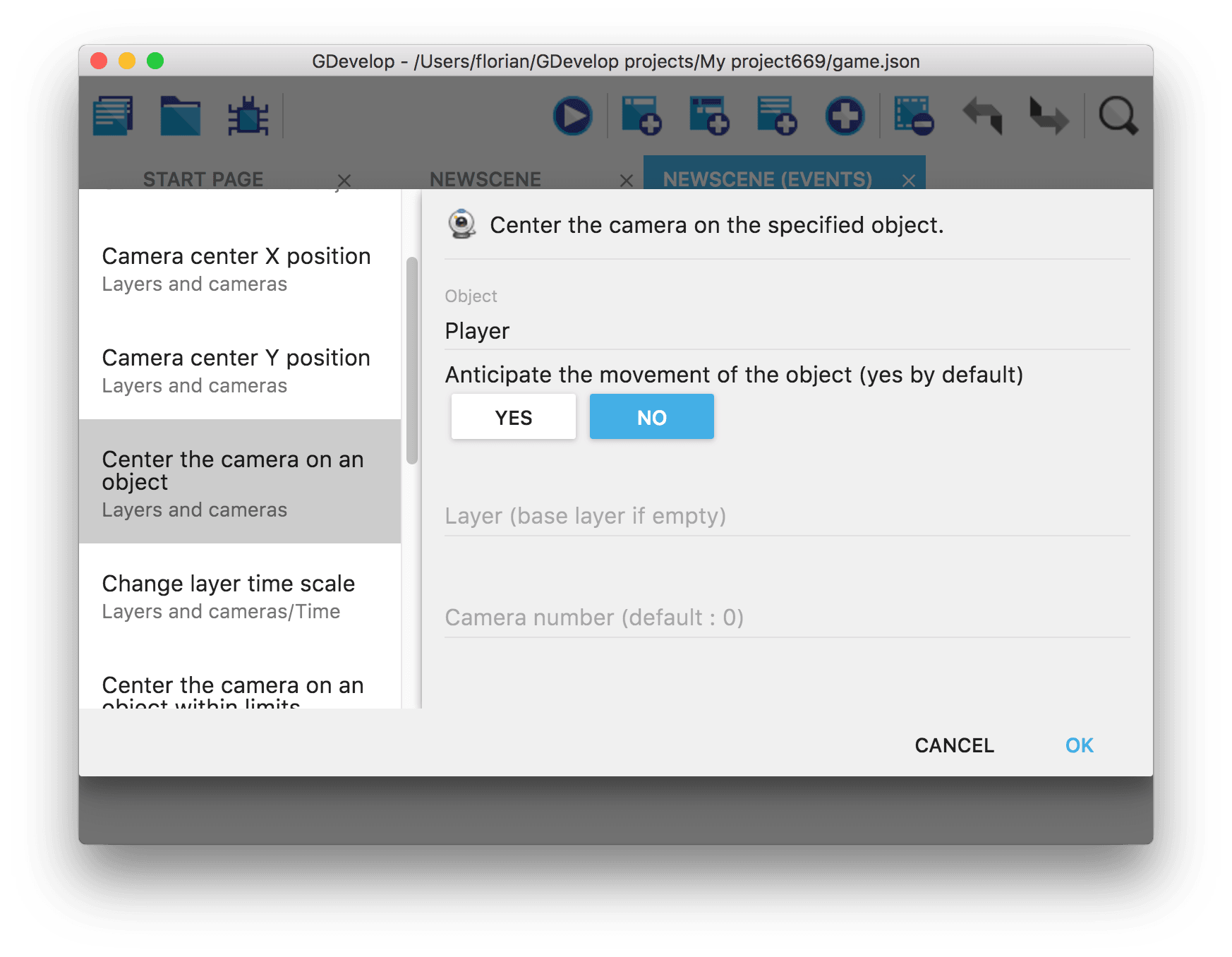
Task: Click the Object field containing Player
Action: (787, 331)
